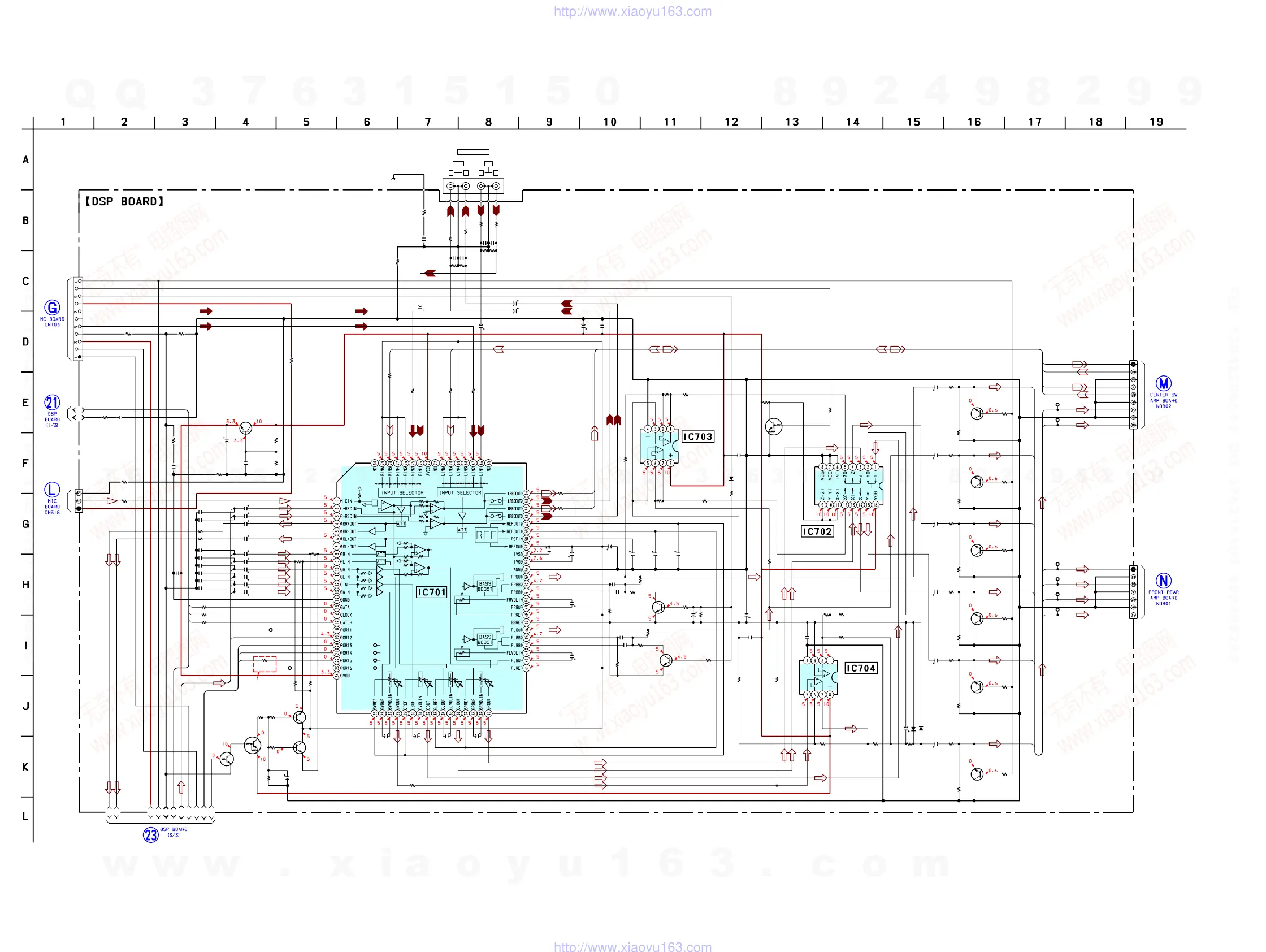Image resolution: width=1266 pixels, height=952 pixels.
Task: Click the circled 21 DSP board symbol
Action: tap(52, 403)
